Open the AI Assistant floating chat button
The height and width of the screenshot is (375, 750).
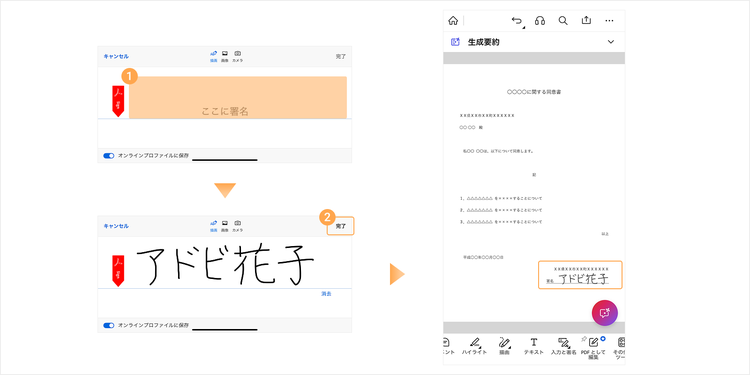[605, 313]
